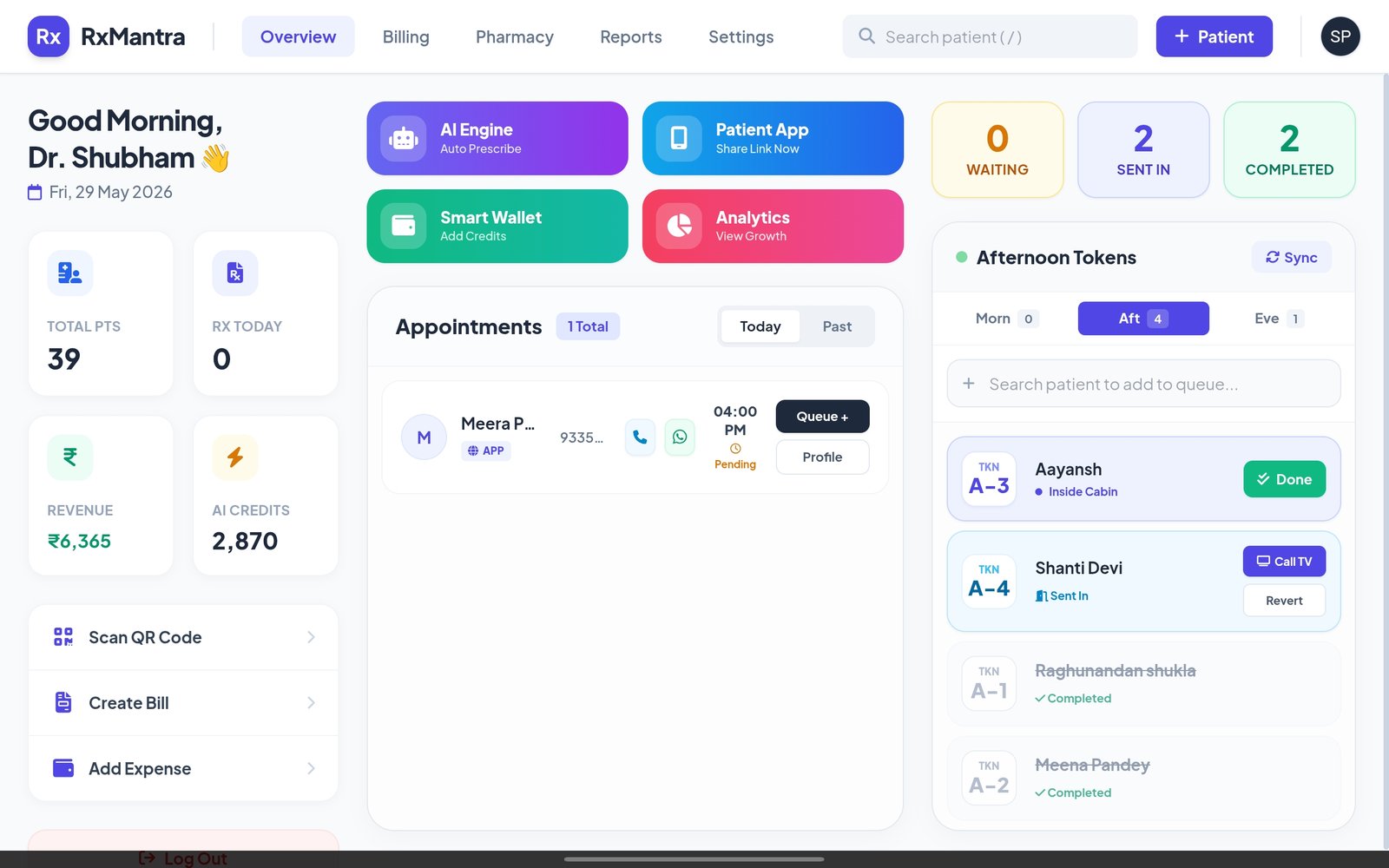Click the Pending clock icon

[735, 449]
